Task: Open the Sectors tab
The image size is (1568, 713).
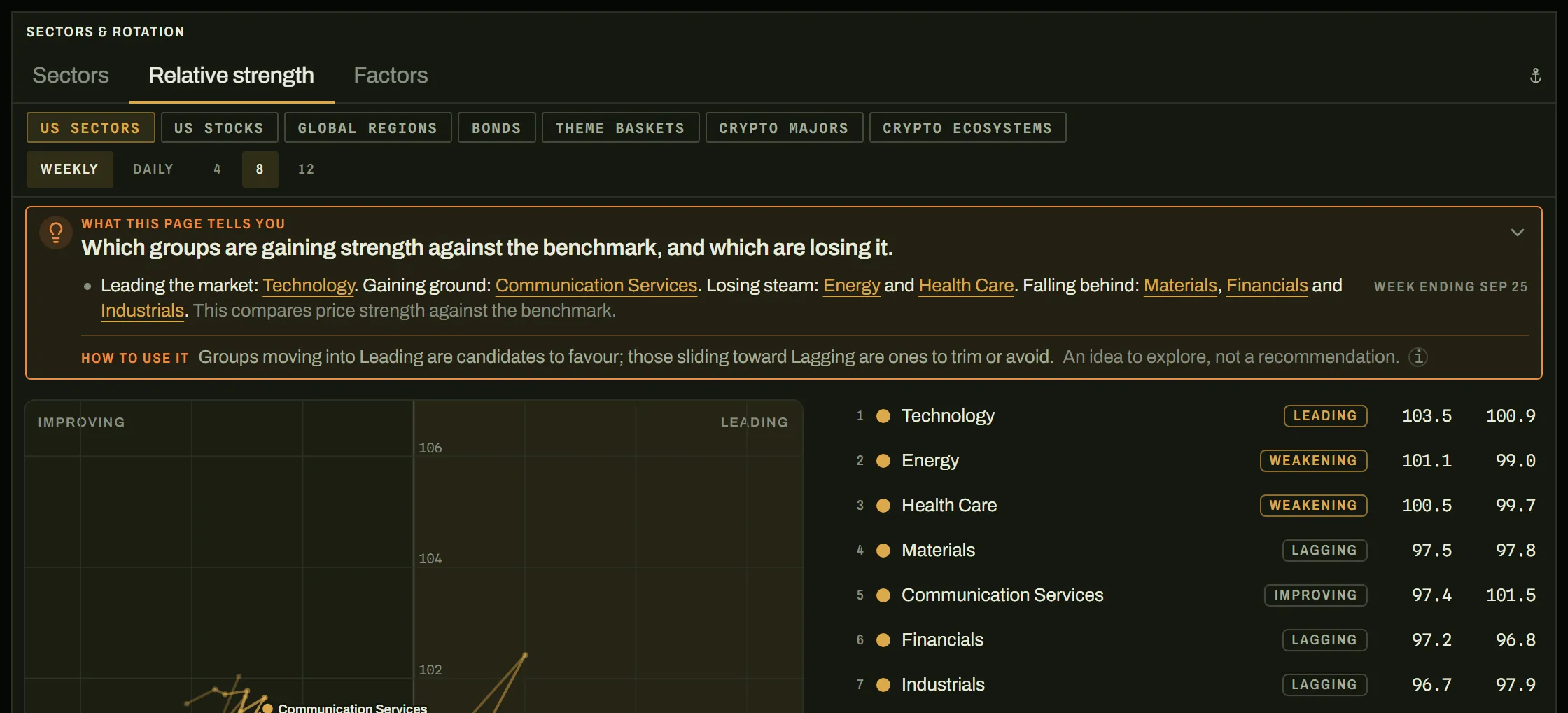Action: pyautogui.click(x=71, y=75)
